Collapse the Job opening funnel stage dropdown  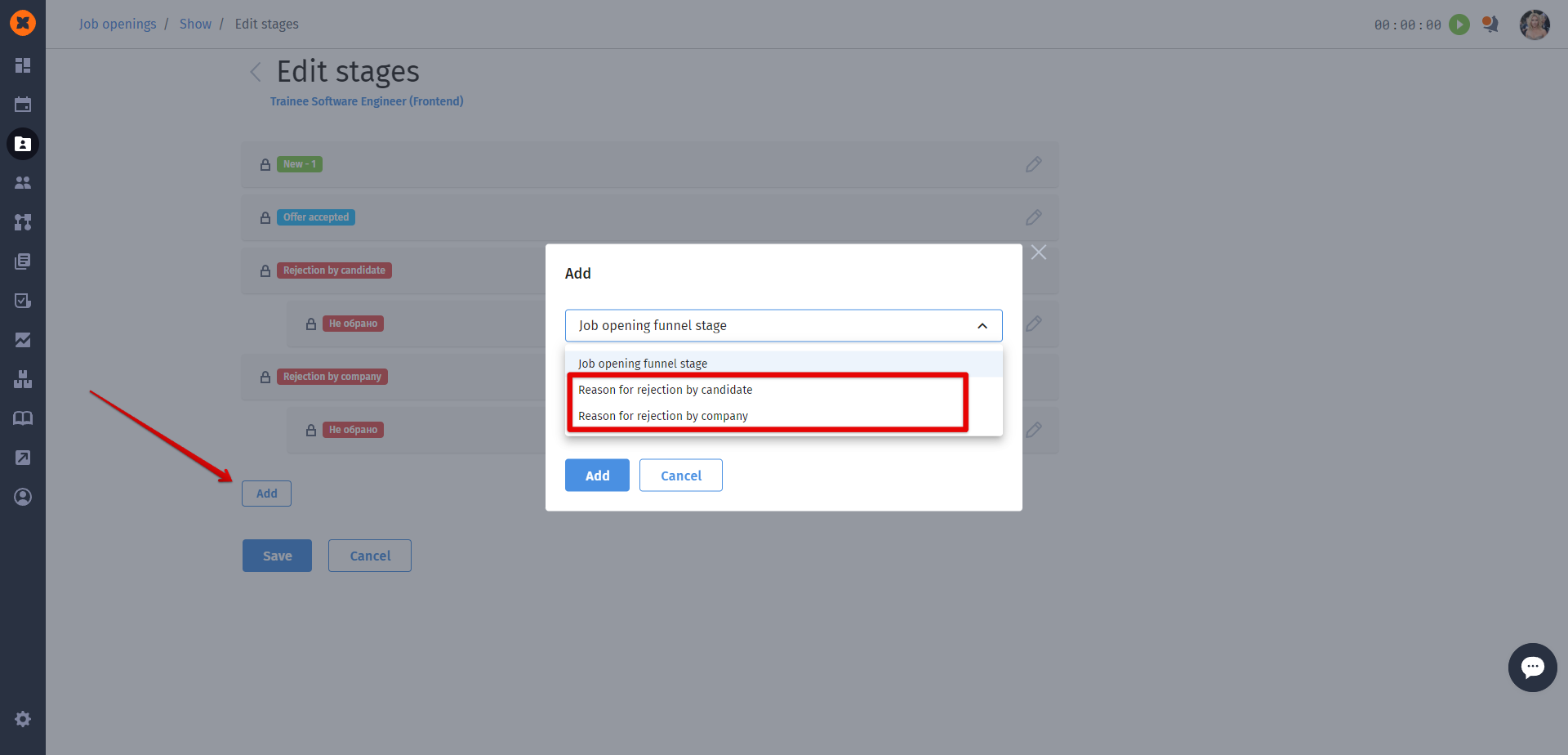pyautogui.click(x=982, y=326)
